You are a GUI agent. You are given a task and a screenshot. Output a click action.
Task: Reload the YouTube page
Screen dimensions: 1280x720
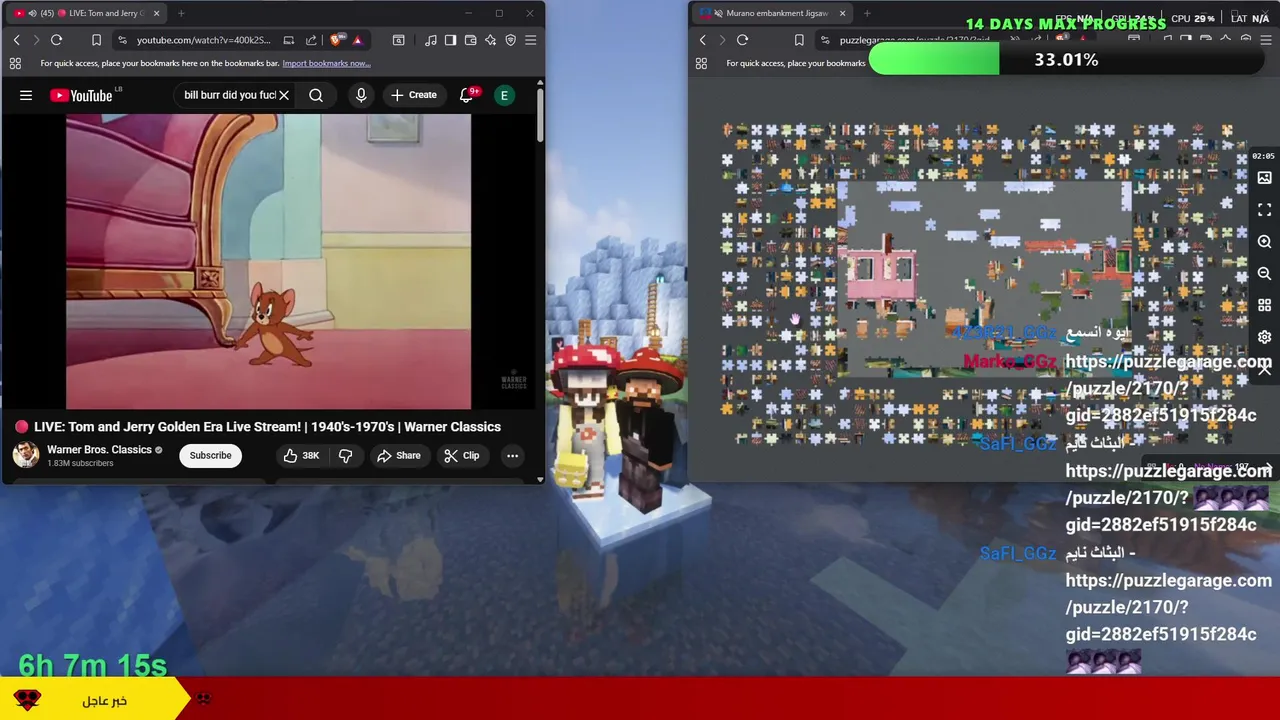pos(56,40)
